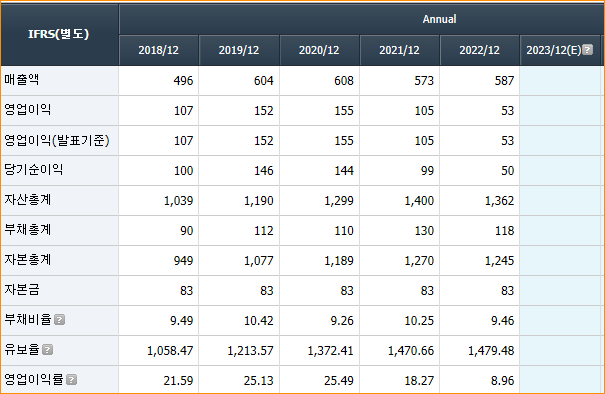
Task: Click the 영업이익률 row label
Action: [34, 380]
